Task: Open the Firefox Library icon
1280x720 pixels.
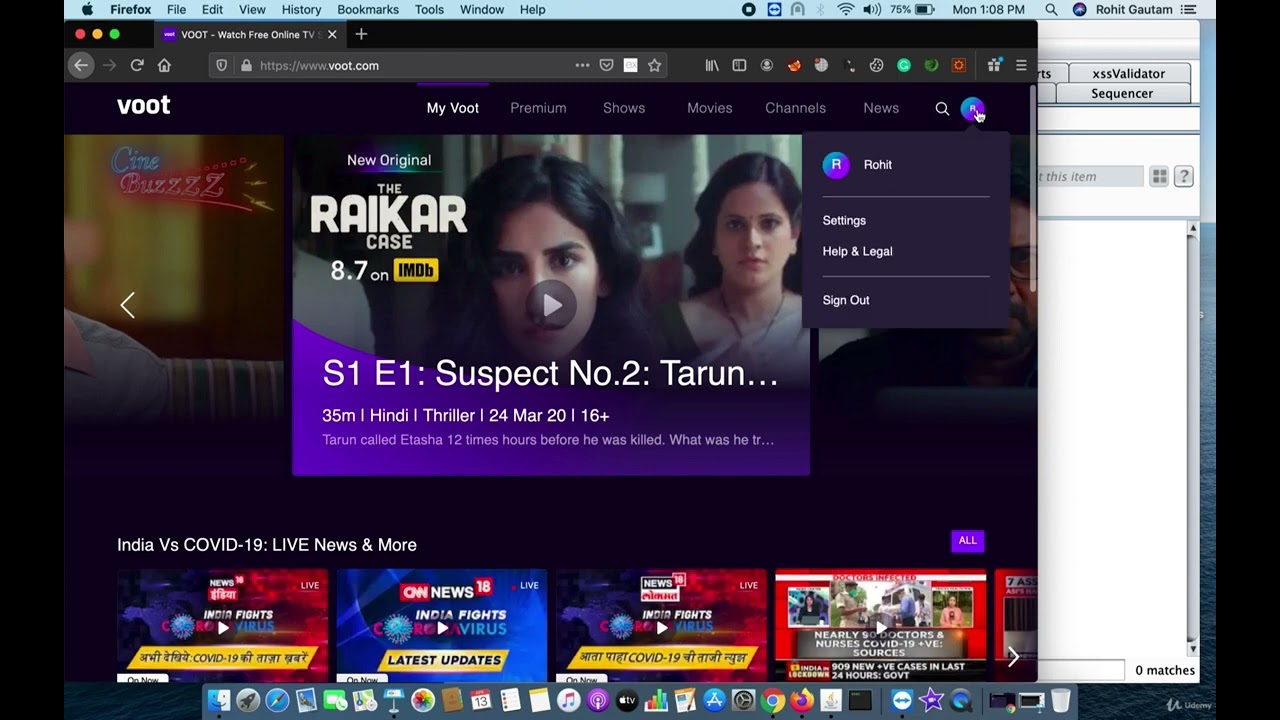Action: (712, 65)
